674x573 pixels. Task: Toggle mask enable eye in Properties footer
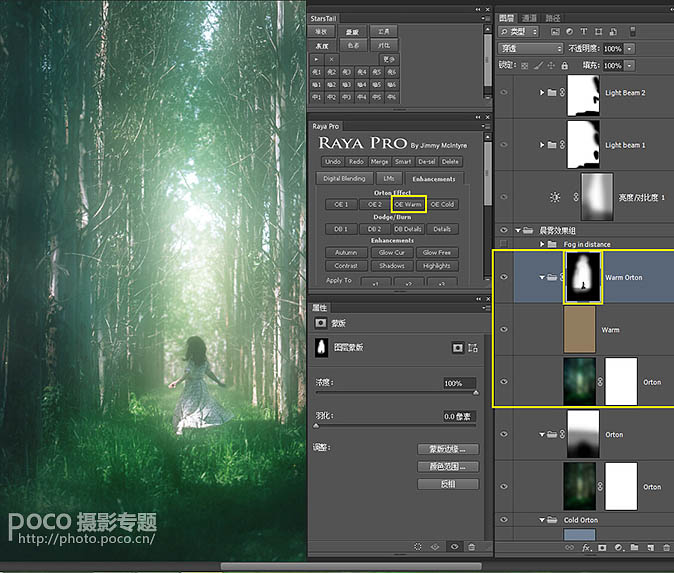[x=454, y=547]
